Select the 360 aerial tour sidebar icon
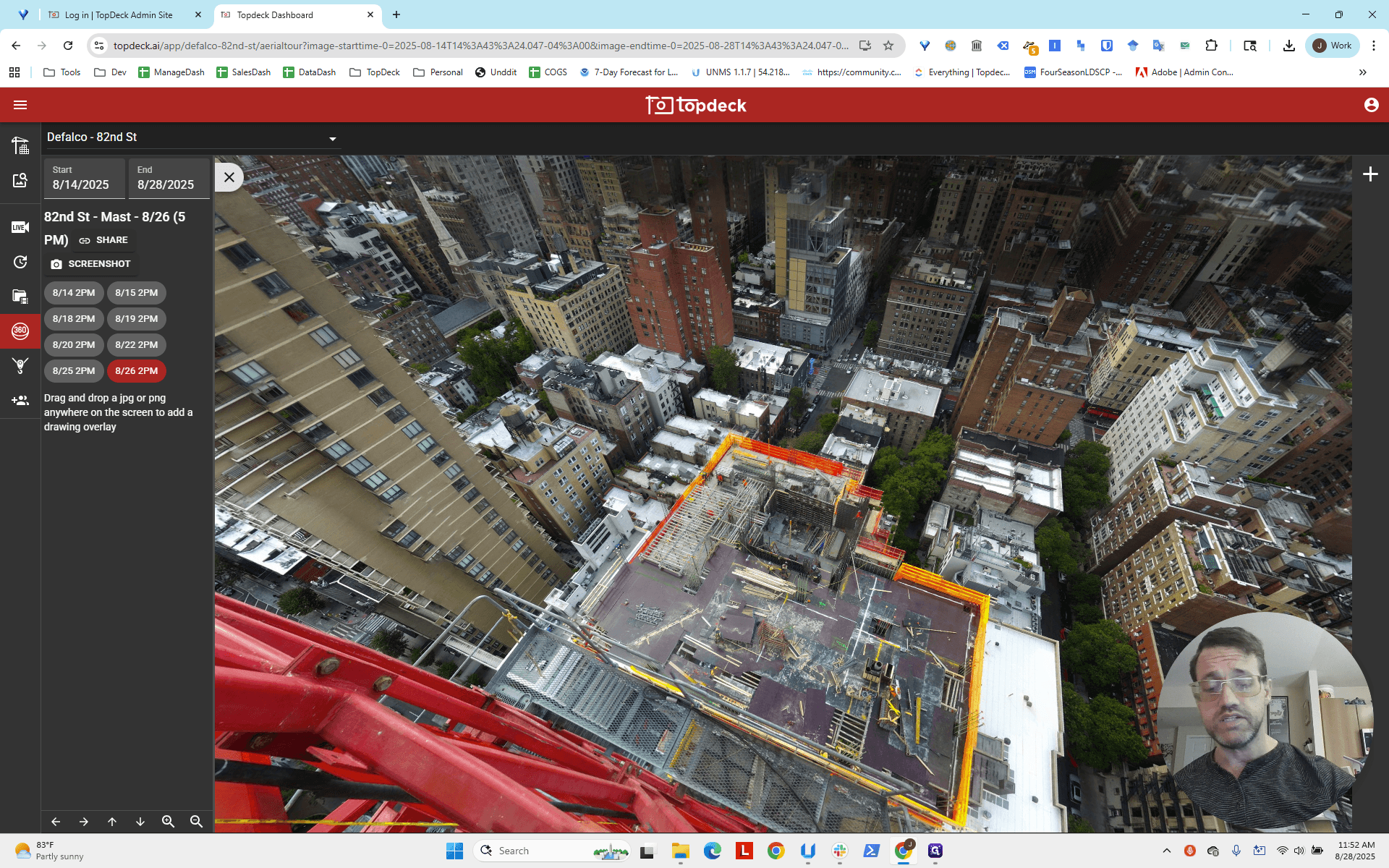Image resolution: width=1389 pixels, height=868 pixels. 20,331
